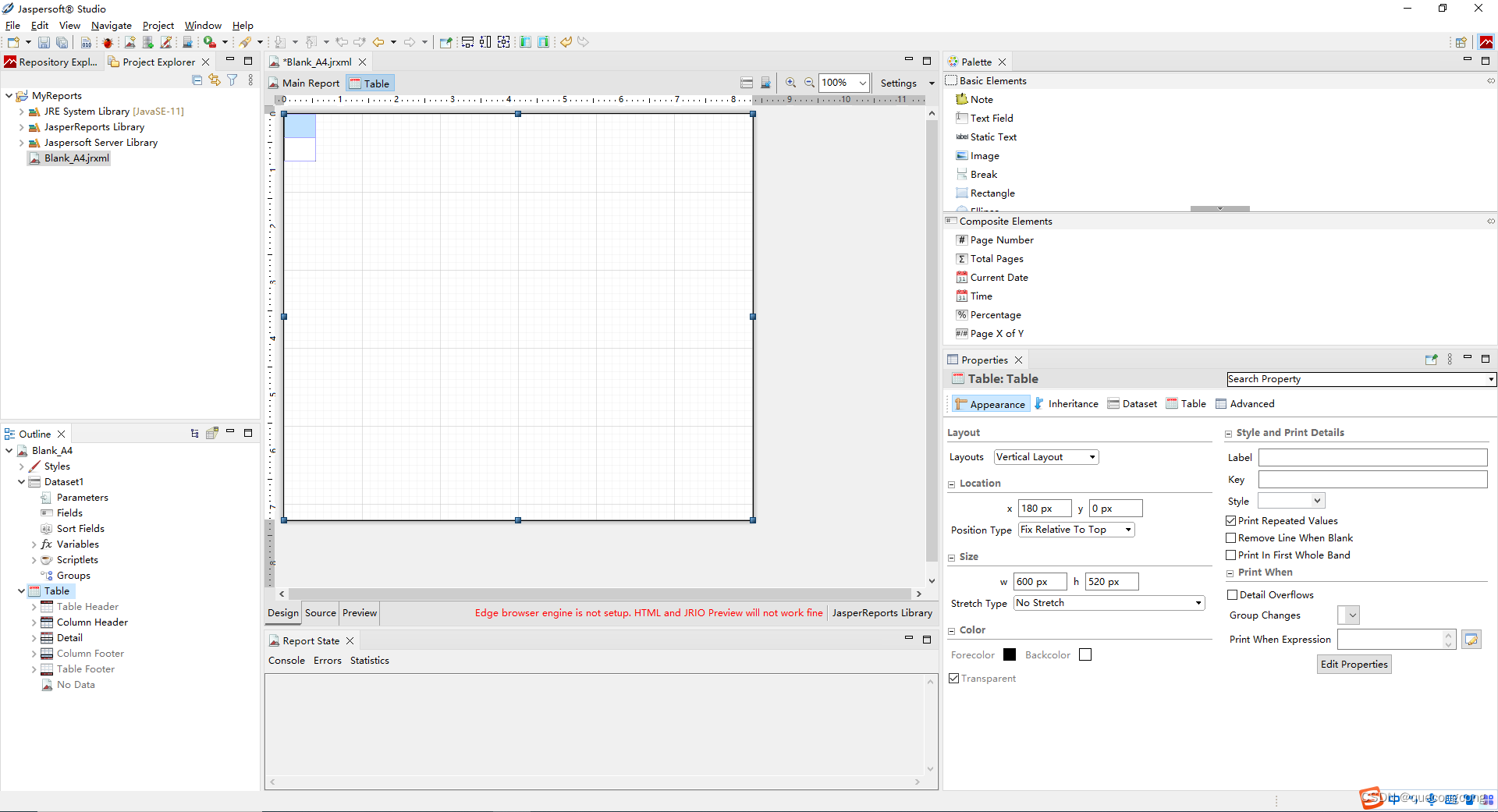1498x812 pixels.
Task: Open the Advanced properties tab
Action: point(1245,404)
